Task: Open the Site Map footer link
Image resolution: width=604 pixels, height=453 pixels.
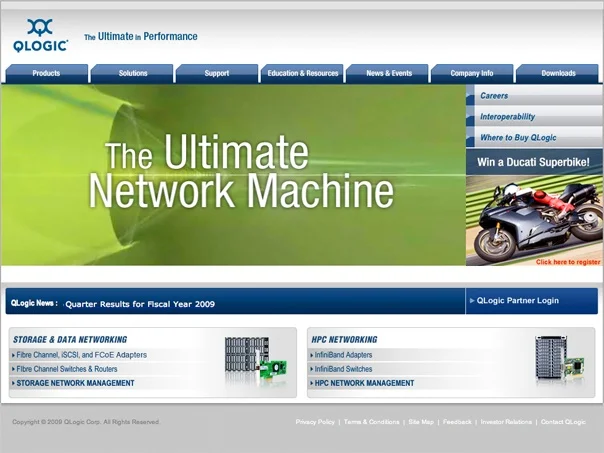Action: pyautogui.click(x=421, y=422)
